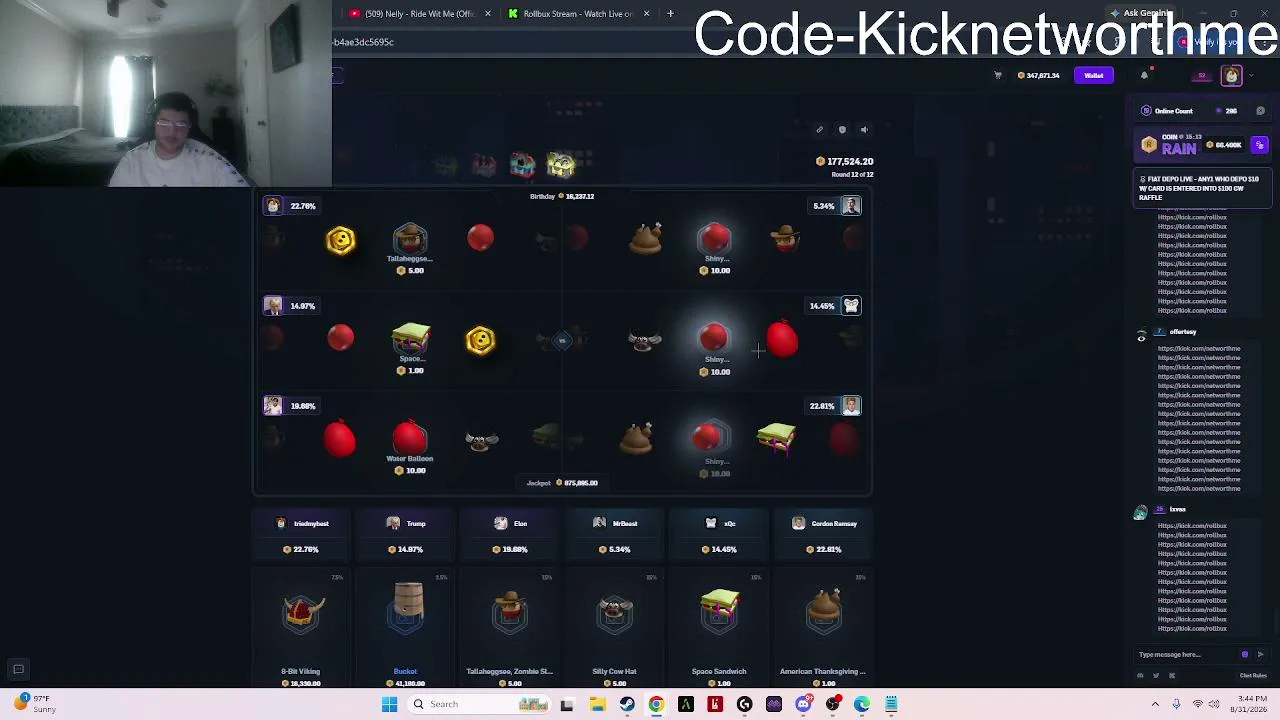Send the chat message arrow

click(x=1260, y=655)
